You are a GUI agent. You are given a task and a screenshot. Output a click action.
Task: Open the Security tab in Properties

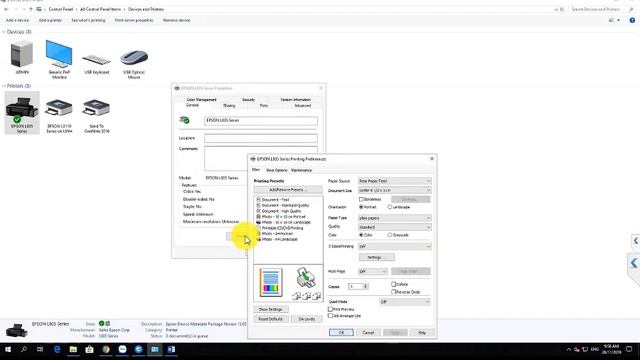pyautogui.click(x=248, y=100)
